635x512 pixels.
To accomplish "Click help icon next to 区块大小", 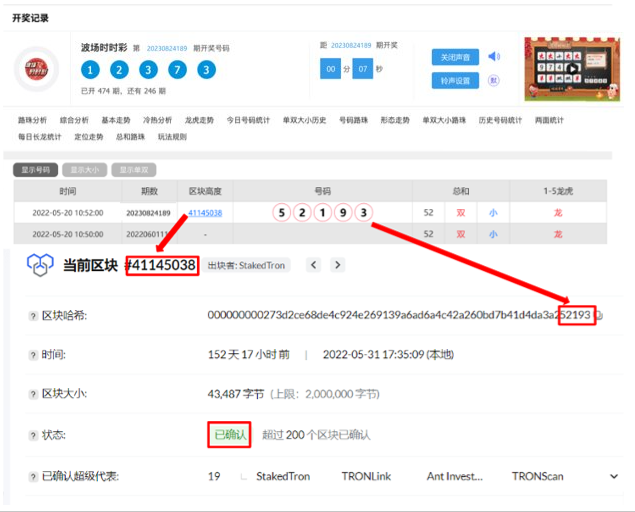I will [x=32, y=394].
